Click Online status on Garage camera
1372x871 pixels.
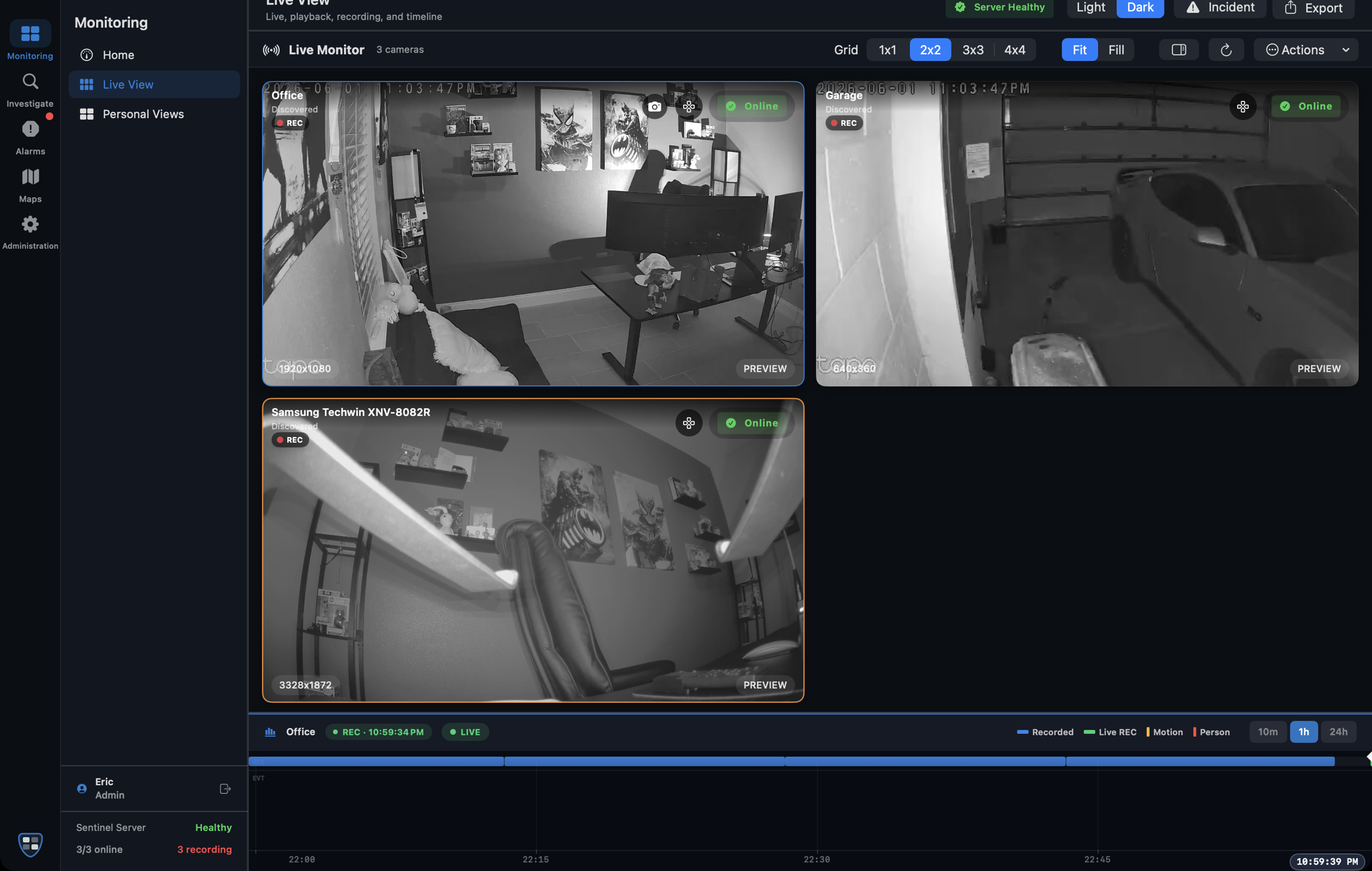click(1306, 106)
